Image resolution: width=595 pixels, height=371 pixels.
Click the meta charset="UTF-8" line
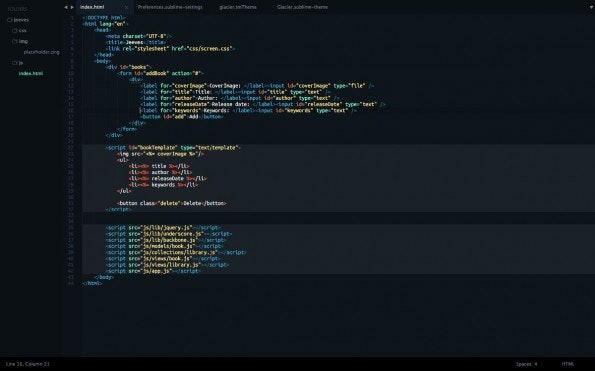pyautogui.click(x=139, y=36)
